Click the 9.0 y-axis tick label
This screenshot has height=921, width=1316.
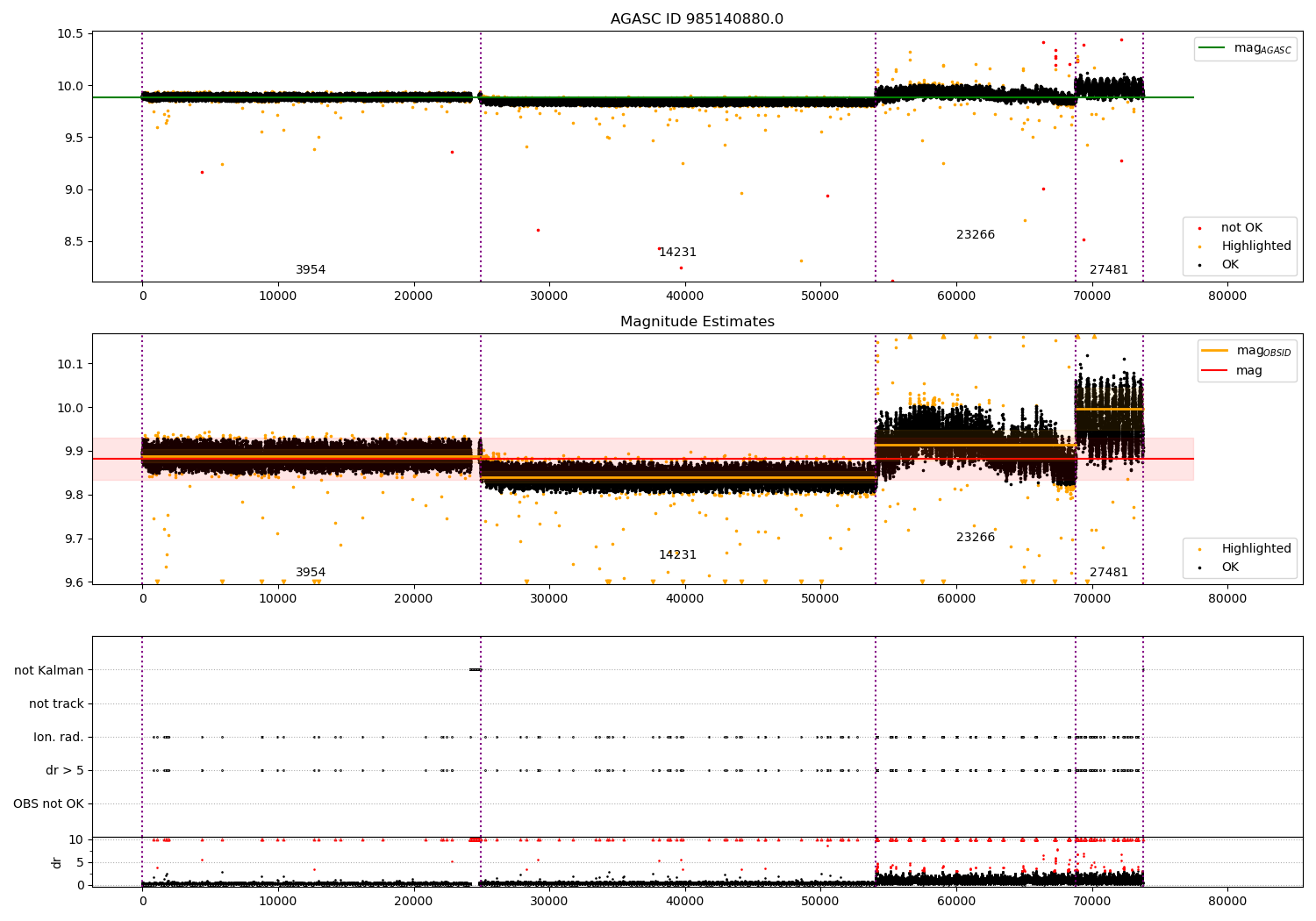click(74, 189)
